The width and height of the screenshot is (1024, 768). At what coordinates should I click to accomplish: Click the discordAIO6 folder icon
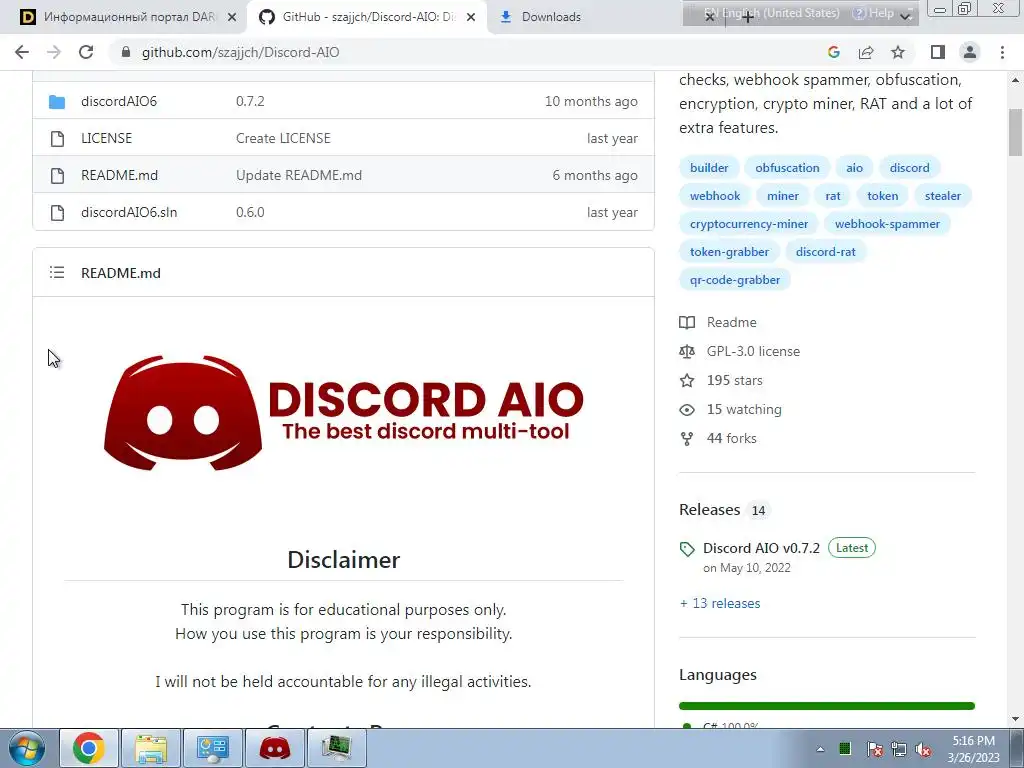pyautogui.click(x=57, y=102)
